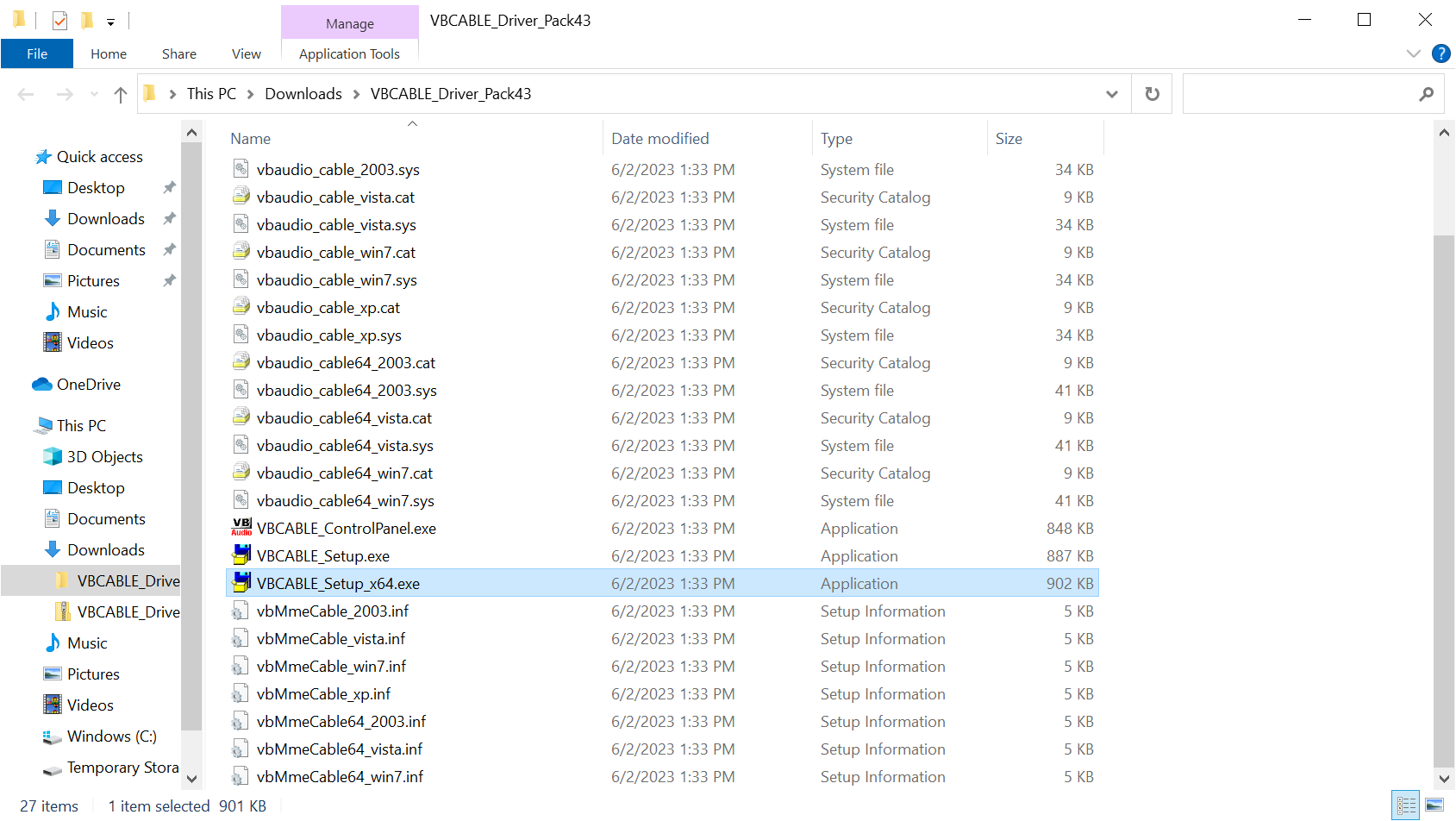Click the file list scroll down arrow
Viewport: 1456px width, 821px height.
(x=1444, y=778)
